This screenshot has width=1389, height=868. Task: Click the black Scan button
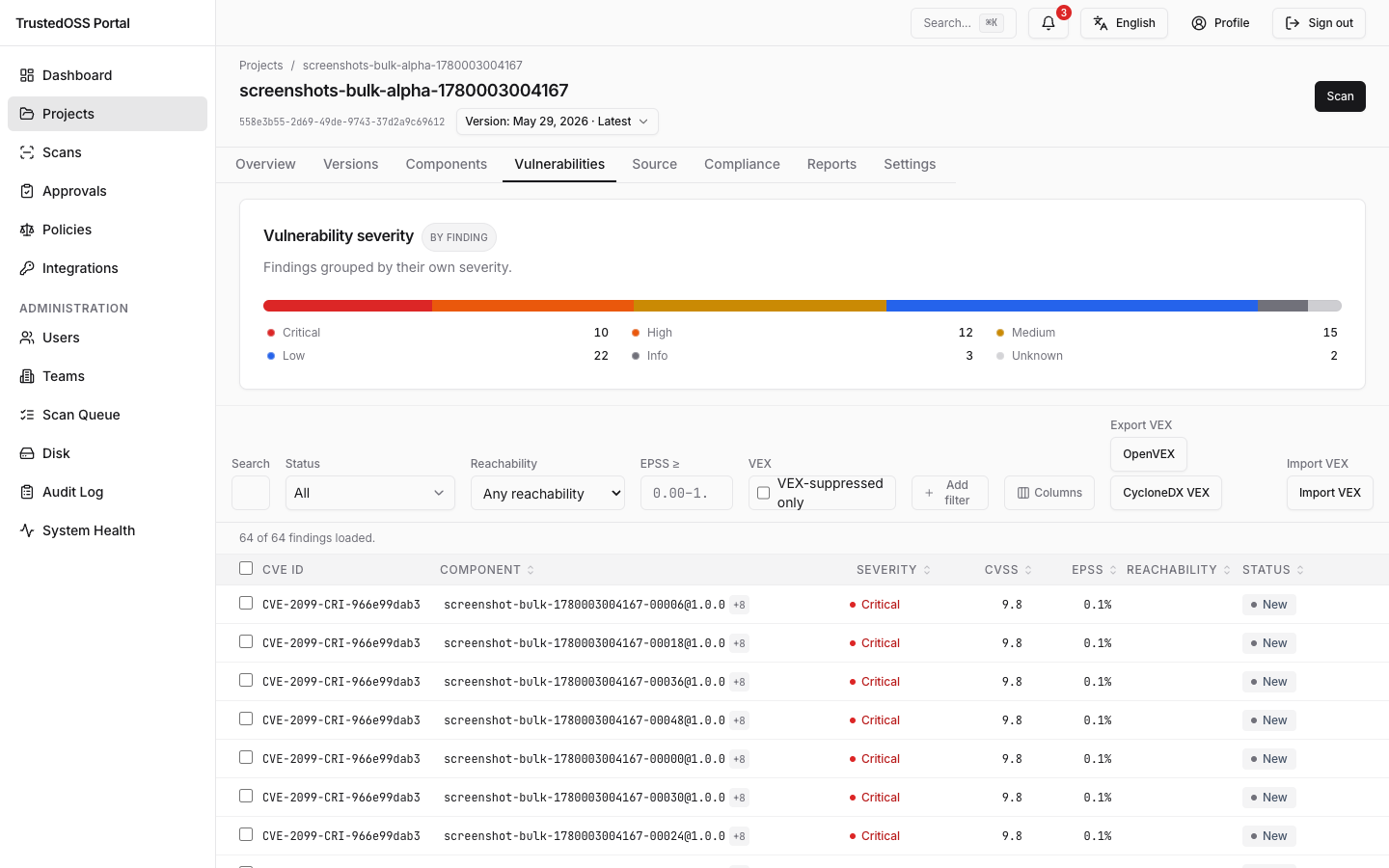click(x=1340, y=96)
